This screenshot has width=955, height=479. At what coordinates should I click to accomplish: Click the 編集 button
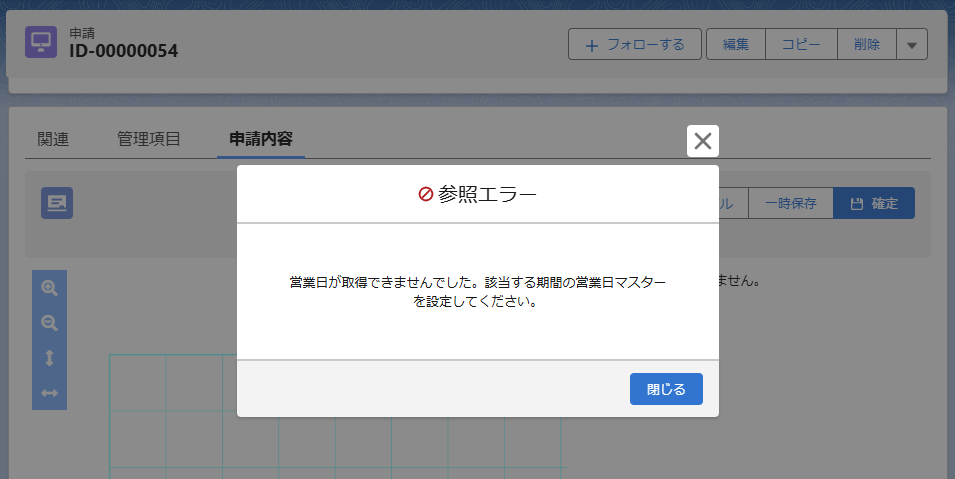coord(736,44)
